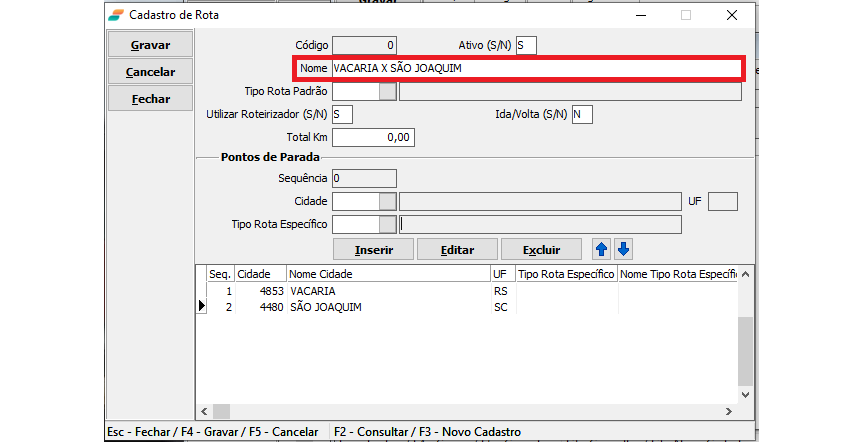Open the Tipo Rota Específico lookup button
The height and width of the screenshot is (442, 862).
(388, 224)
